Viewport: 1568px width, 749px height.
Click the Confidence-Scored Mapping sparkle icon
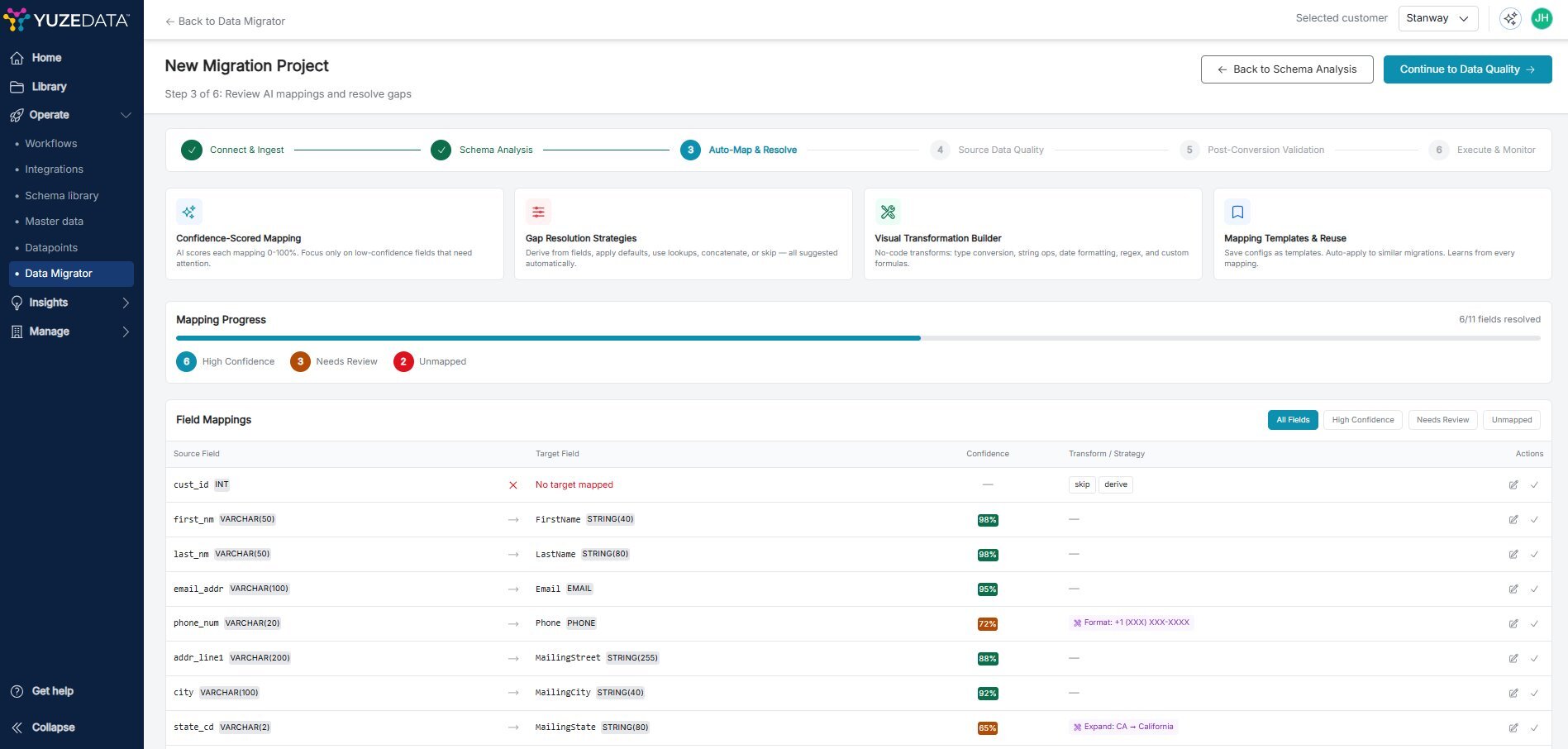click(x=189, y=212)
